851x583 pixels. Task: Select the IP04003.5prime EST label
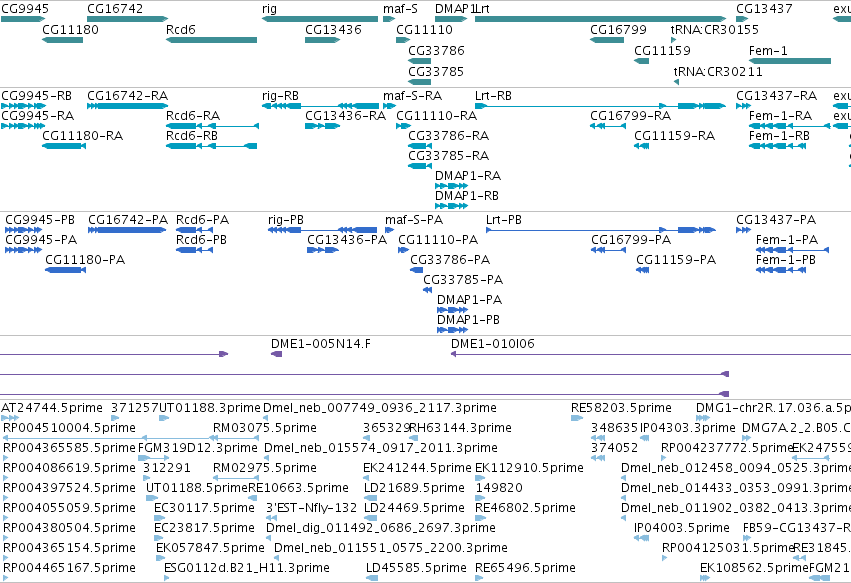click(x=682, y=528)
